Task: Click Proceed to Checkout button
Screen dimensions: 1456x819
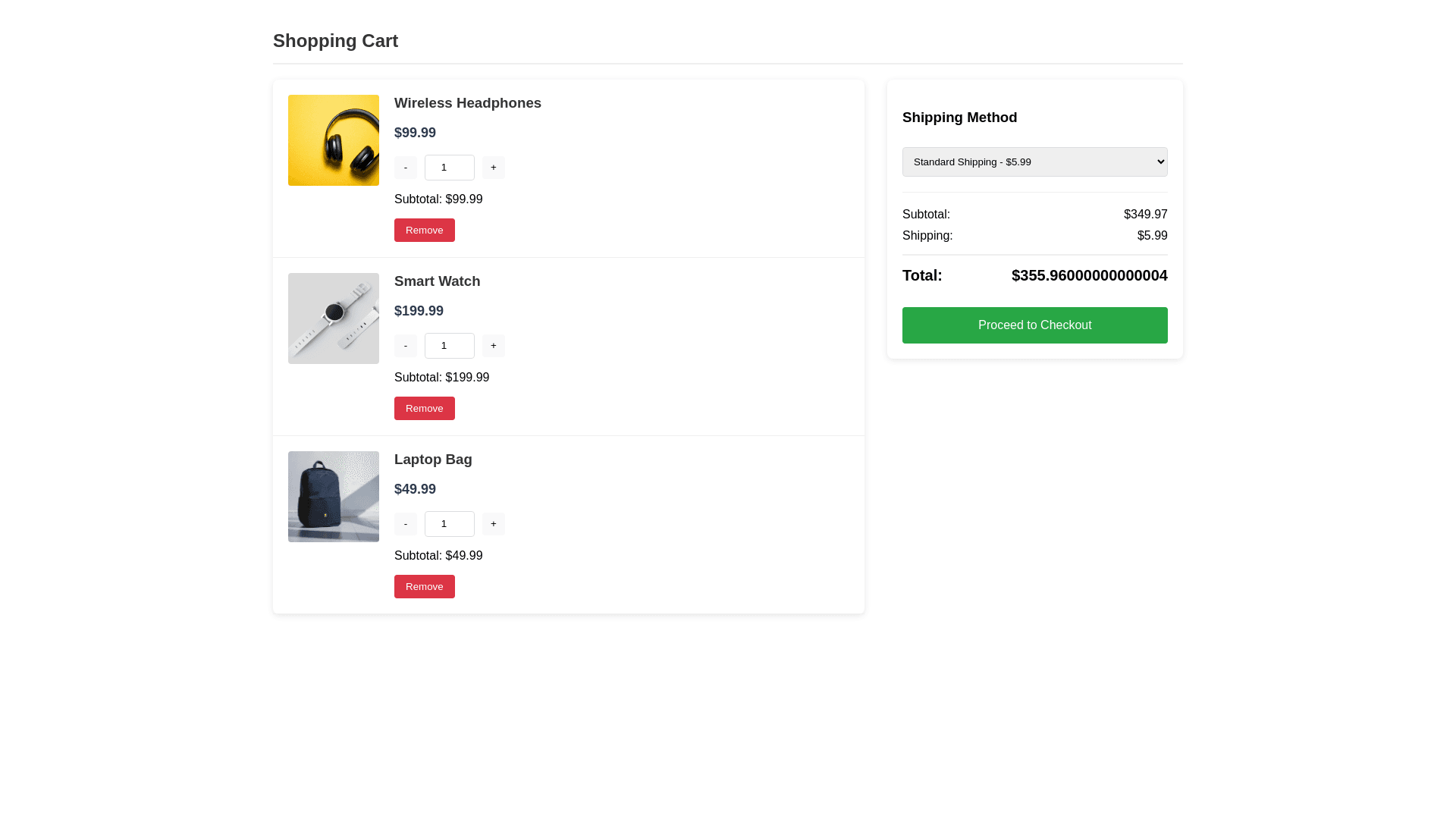Action: (1034, 325)
